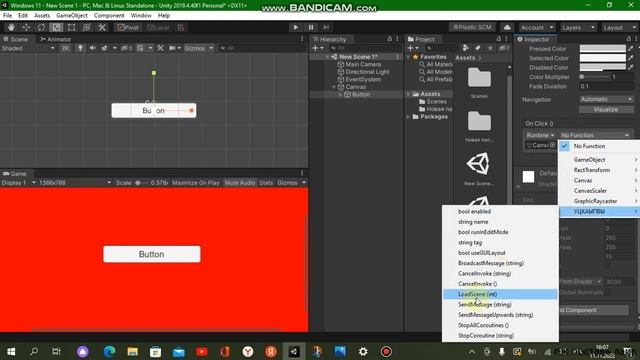Open the Component menu

point(109,16)
